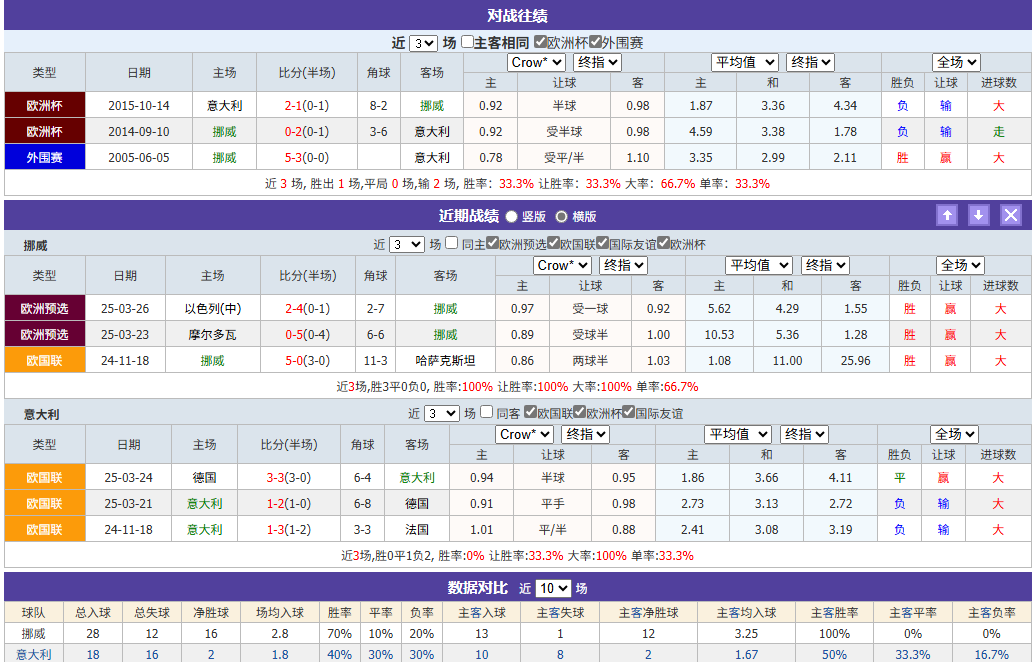
Task: Close the 近期战绩 panel
Action: pyautogui.click(x=1011, y=215)
